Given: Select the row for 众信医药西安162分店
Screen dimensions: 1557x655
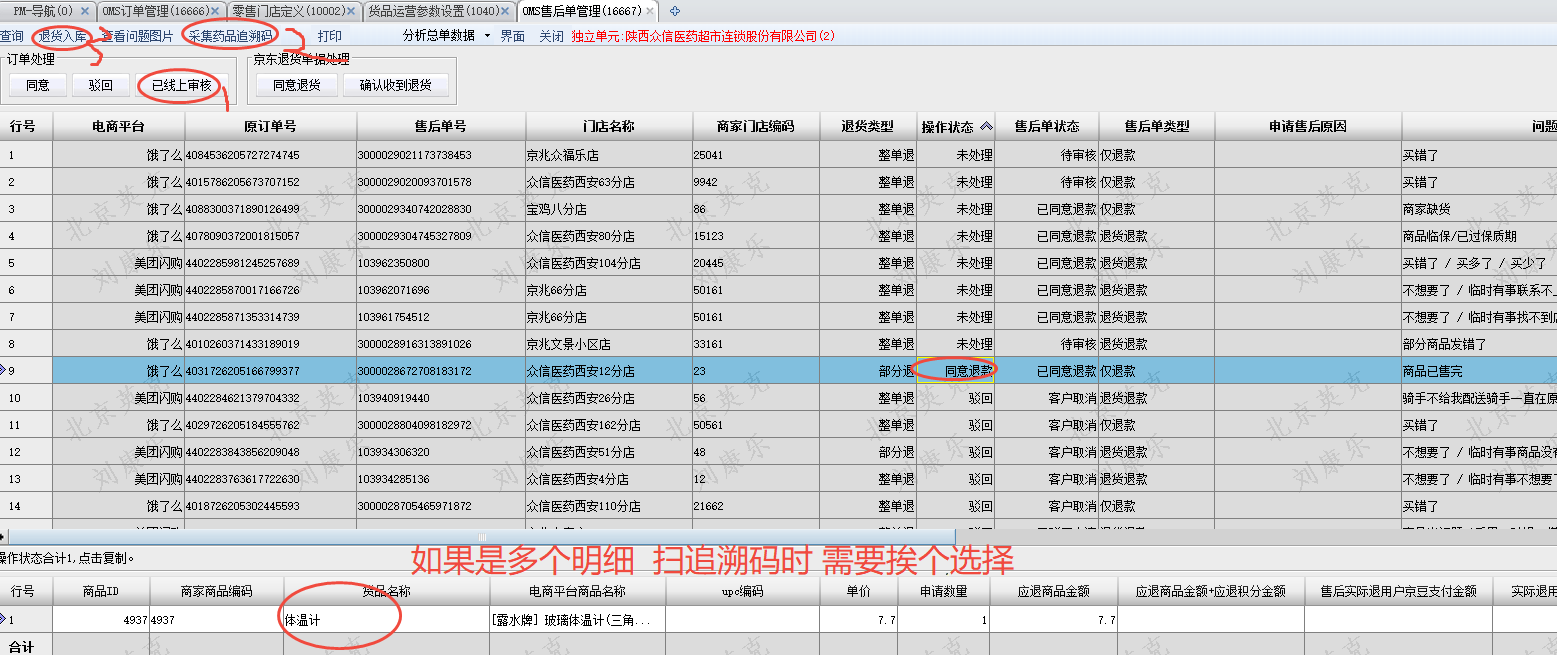Looking at the screenshot, I should pos(778,425).
